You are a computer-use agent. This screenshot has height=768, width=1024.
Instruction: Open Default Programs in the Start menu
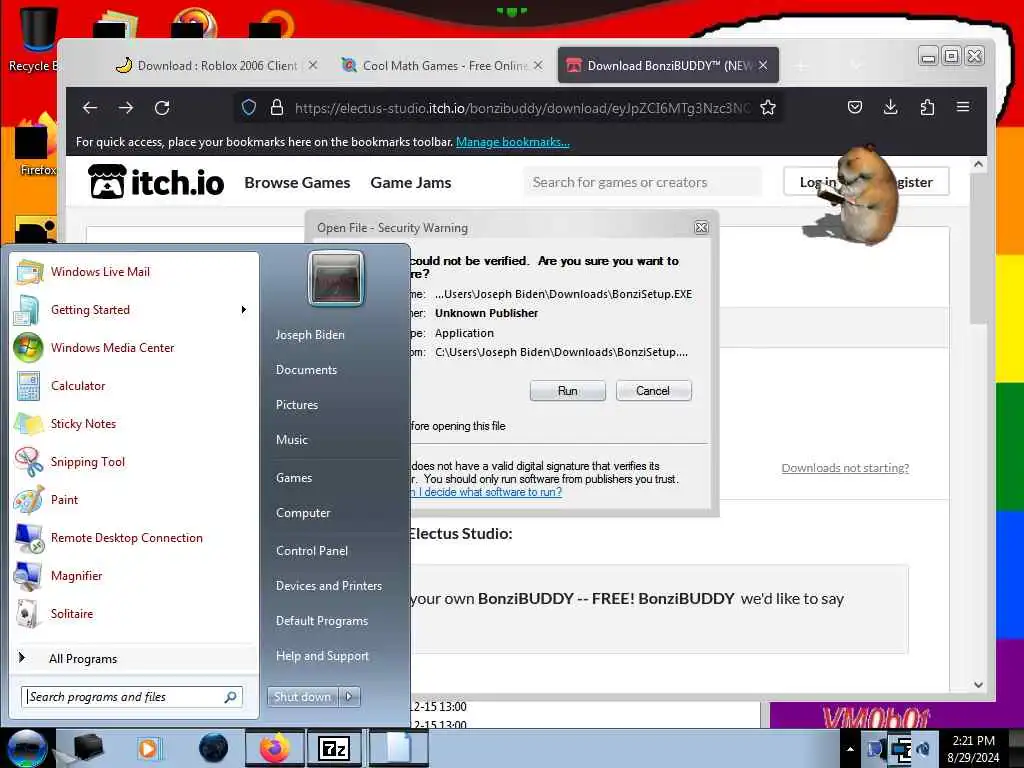pos(322,621)
